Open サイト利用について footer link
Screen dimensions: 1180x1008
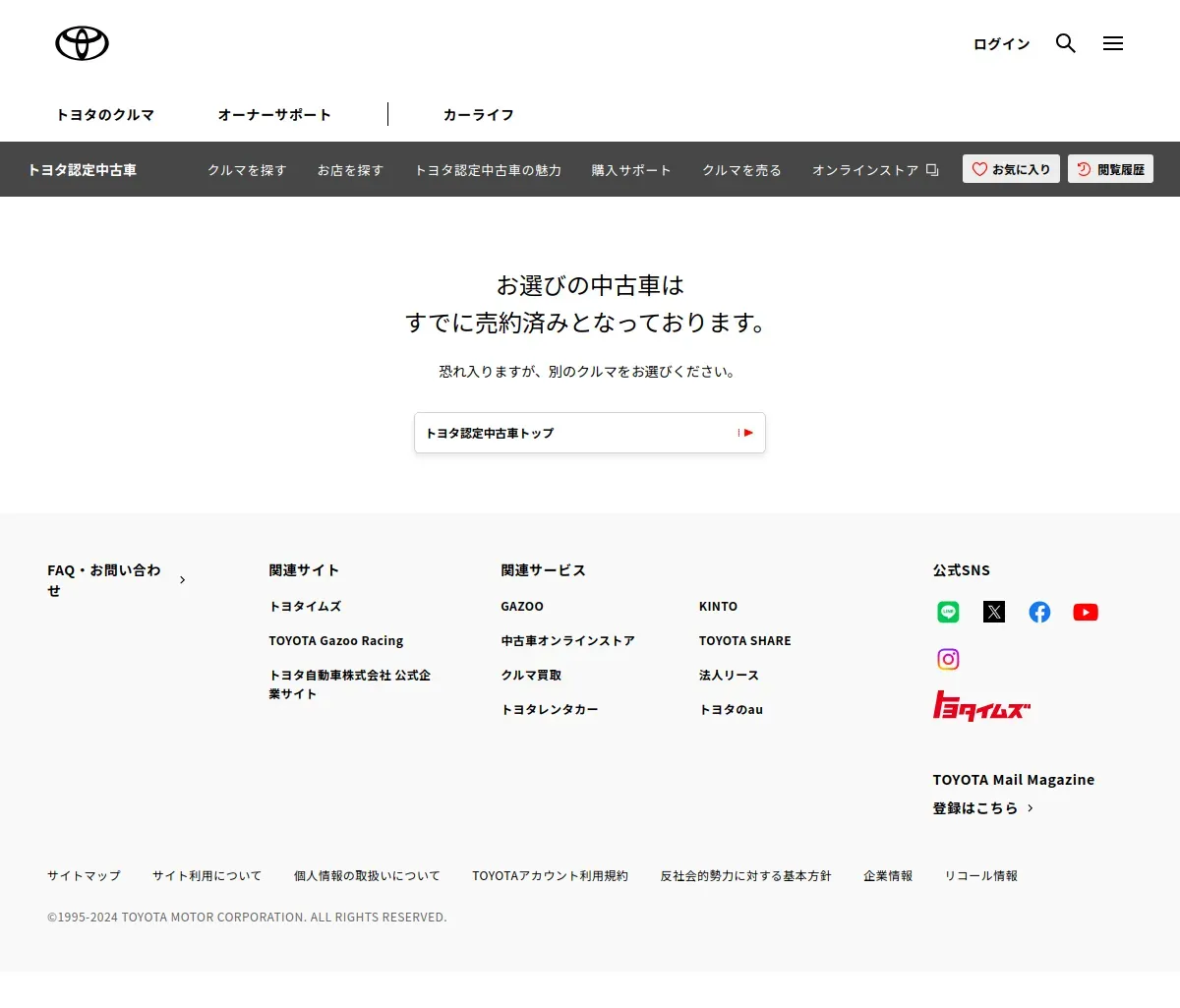coord(206,876)
